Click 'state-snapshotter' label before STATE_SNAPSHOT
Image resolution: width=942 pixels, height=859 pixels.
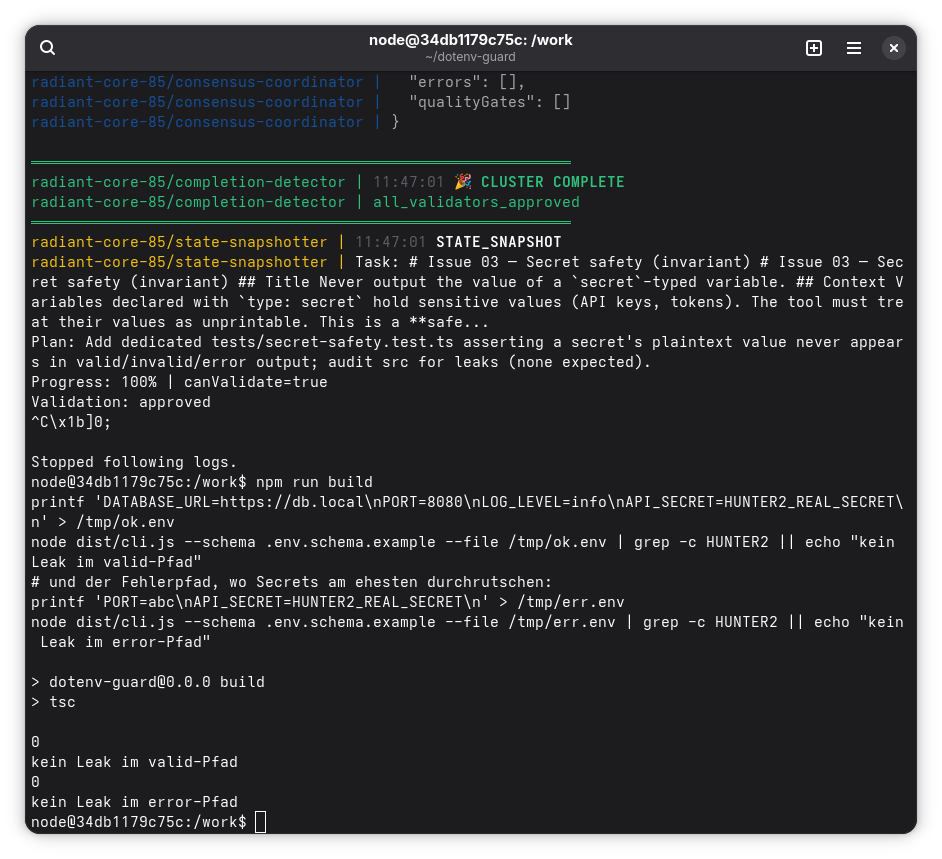tap(251, 242)
